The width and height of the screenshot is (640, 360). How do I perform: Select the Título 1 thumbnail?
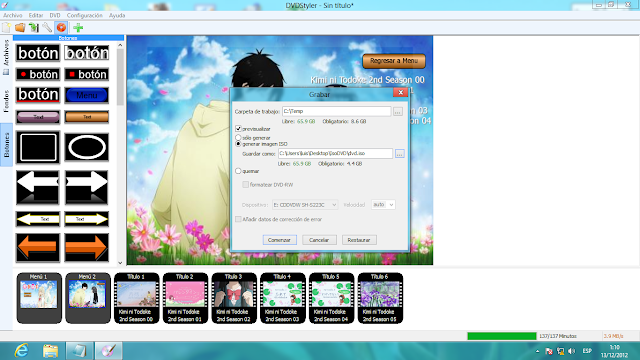(136, 298)
